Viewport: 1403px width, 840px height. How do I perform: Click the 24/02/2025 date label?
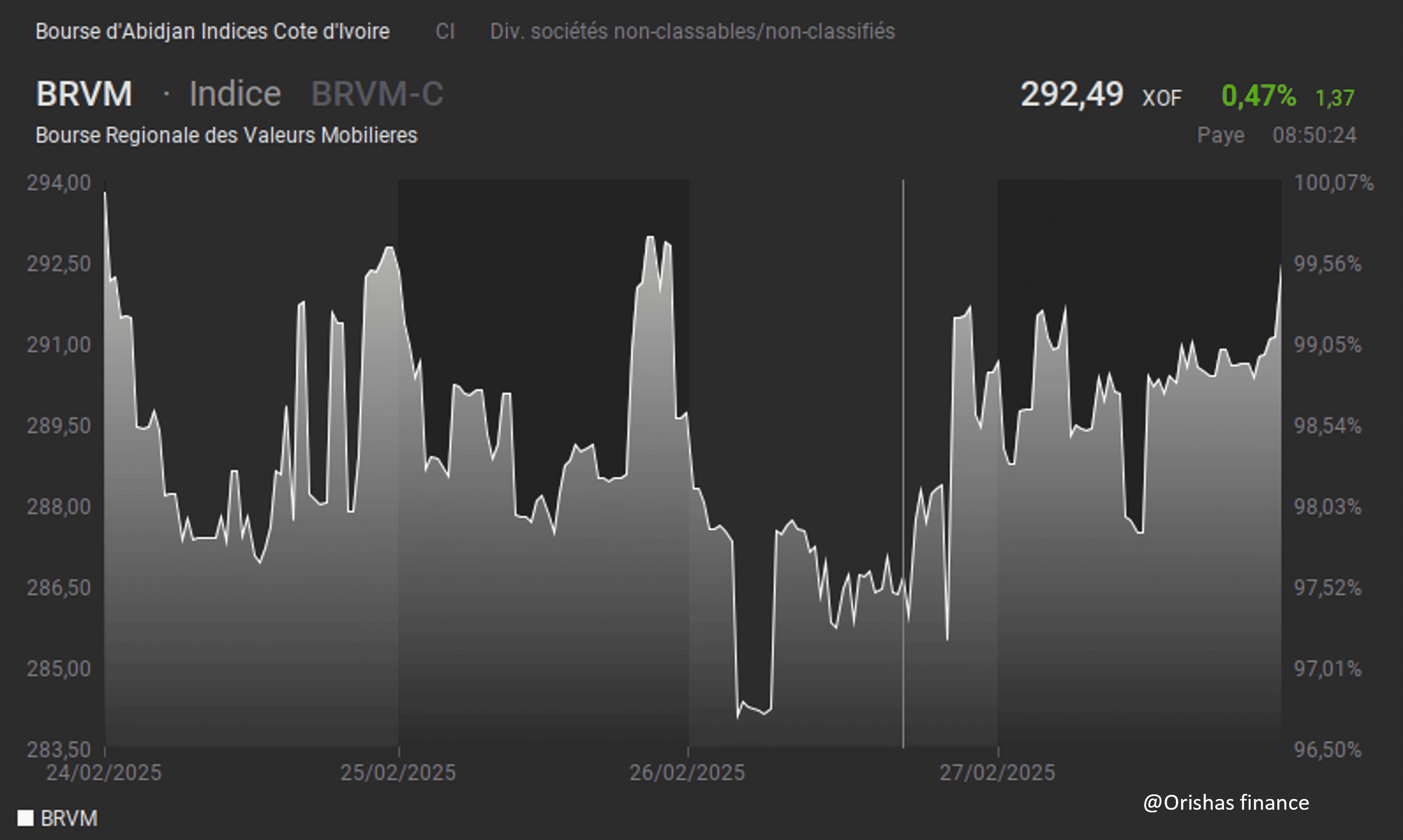(x=104, y=773)
